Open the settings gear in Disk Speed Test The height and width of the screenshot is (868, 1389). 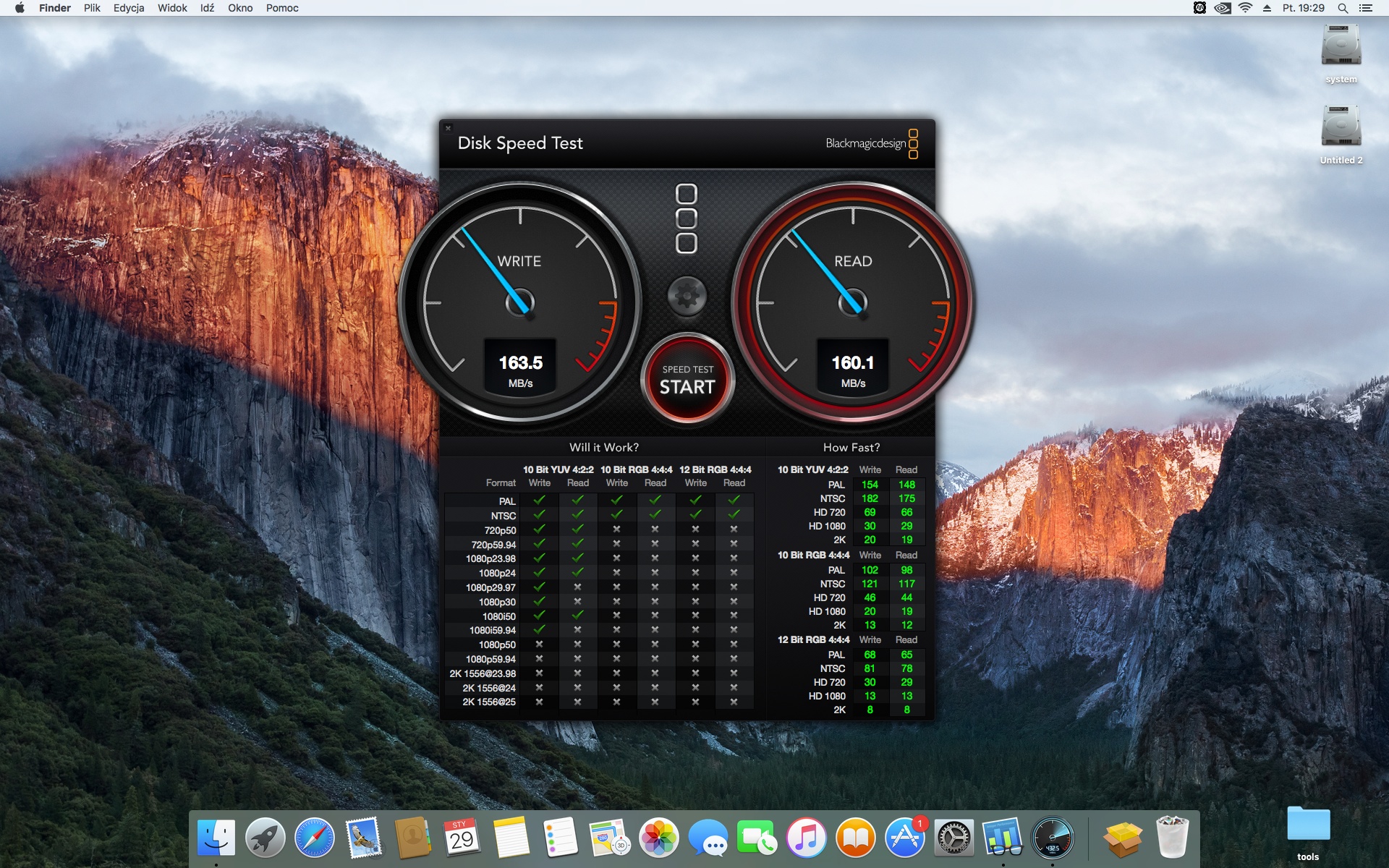pyautogui.click(x=687, y=295)
